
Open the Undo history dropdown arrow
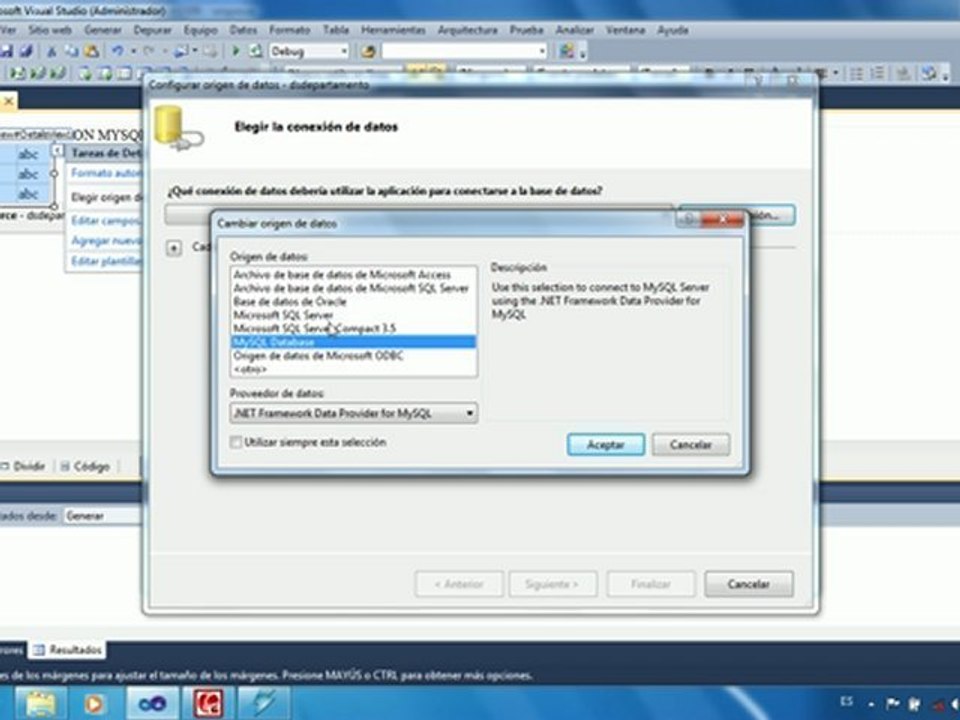tap(132, 51)
